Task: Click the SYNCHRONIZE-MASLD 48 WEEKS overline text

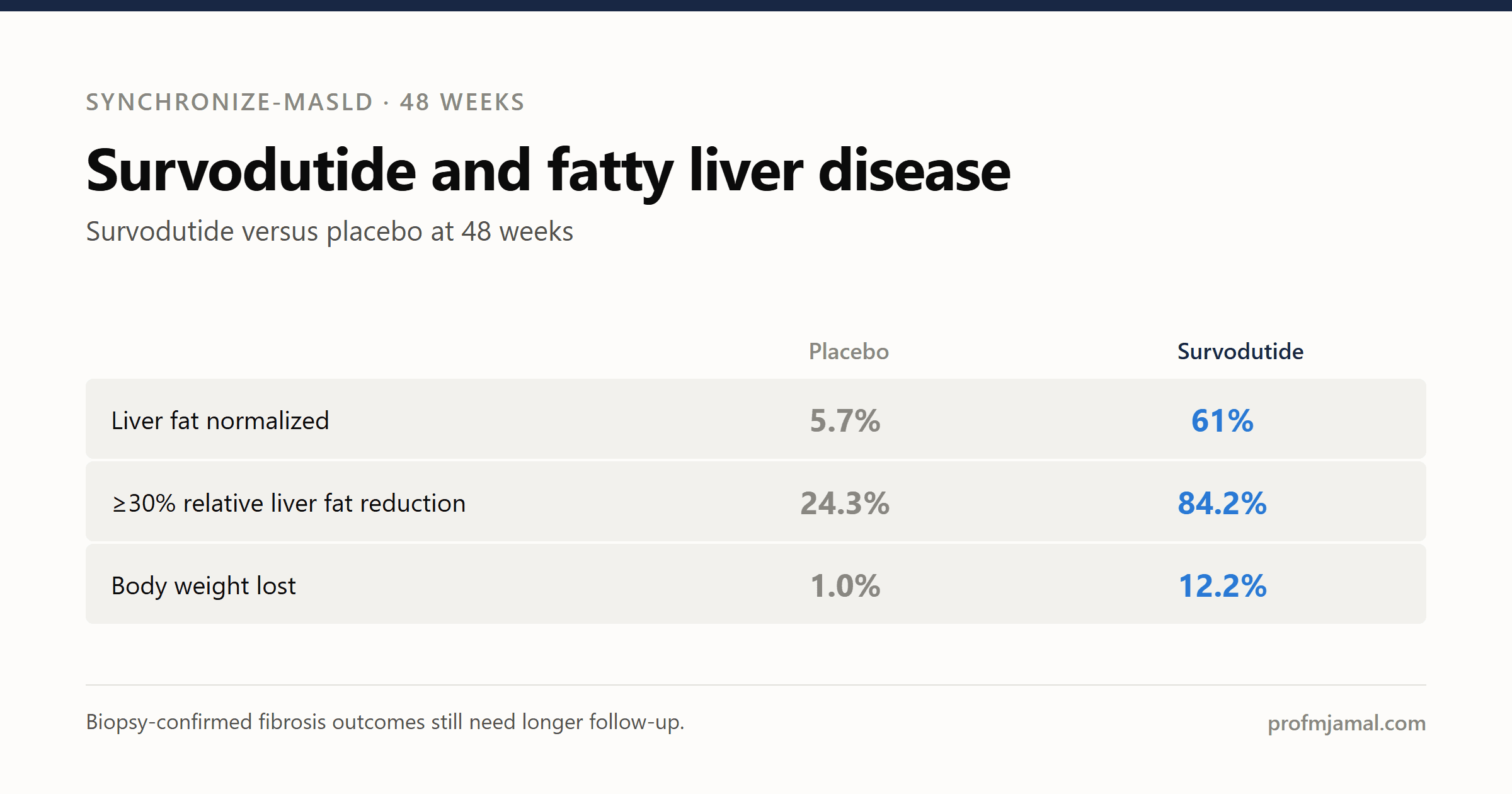Action: [x=305, y=102]
